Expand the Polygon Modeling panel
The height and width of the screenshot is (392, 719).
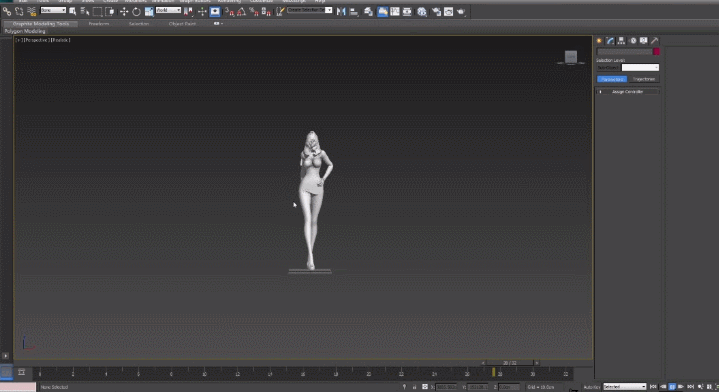[25, 31]
